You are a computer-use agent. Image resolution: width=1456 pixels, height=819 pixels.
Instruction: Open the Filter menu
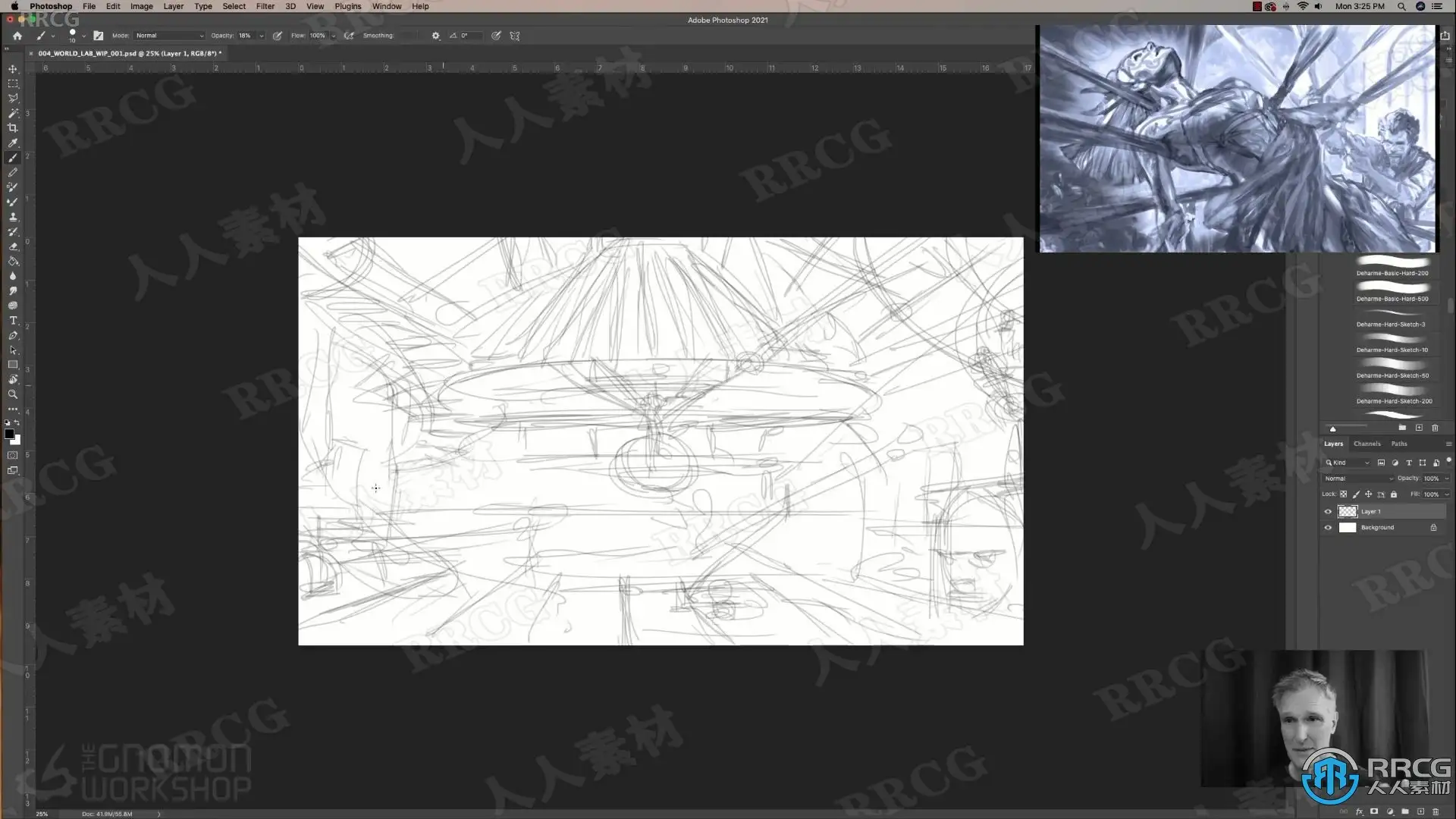(x=265, y=6)
